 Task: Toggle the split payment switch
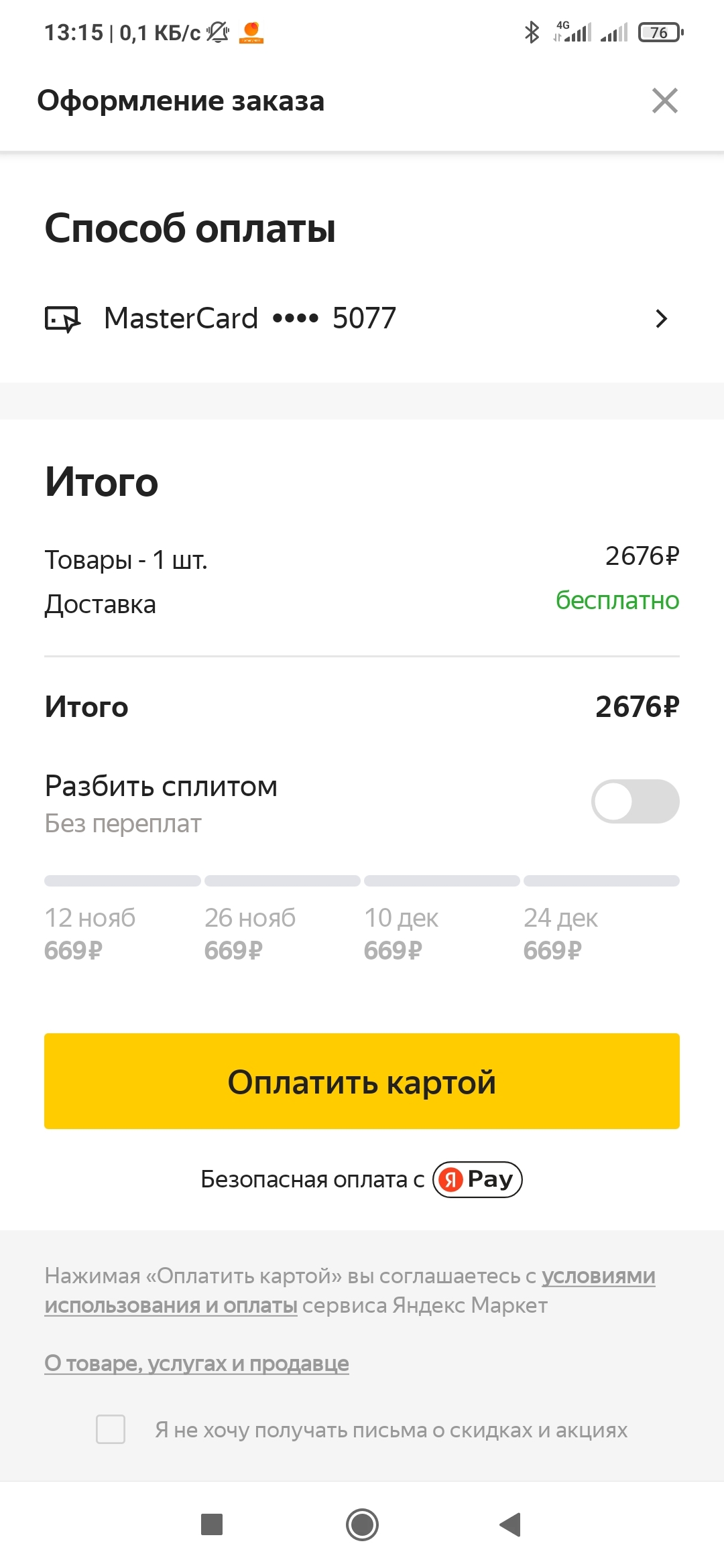point(634,801)
